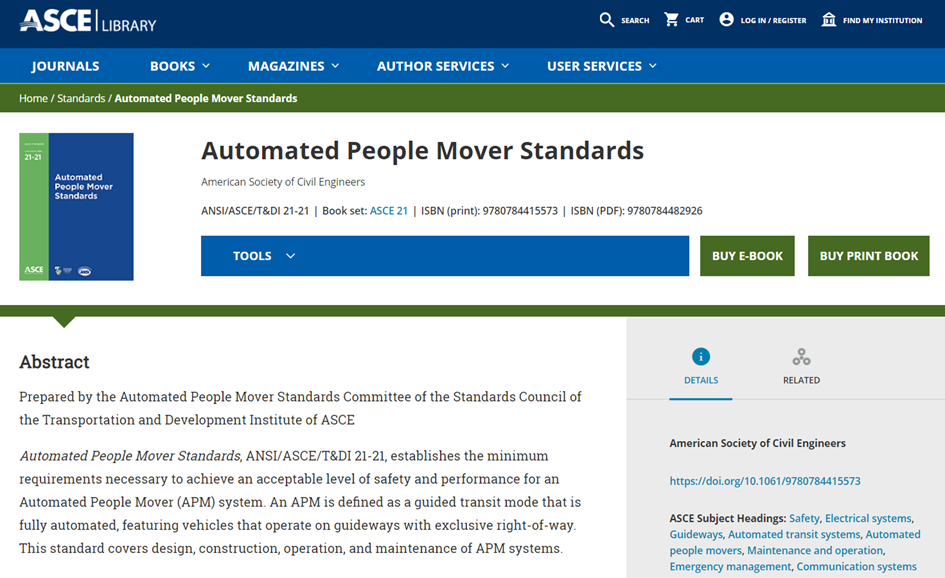Click the Buy E-Book button
945x578 pixels.
pos(747,256)
